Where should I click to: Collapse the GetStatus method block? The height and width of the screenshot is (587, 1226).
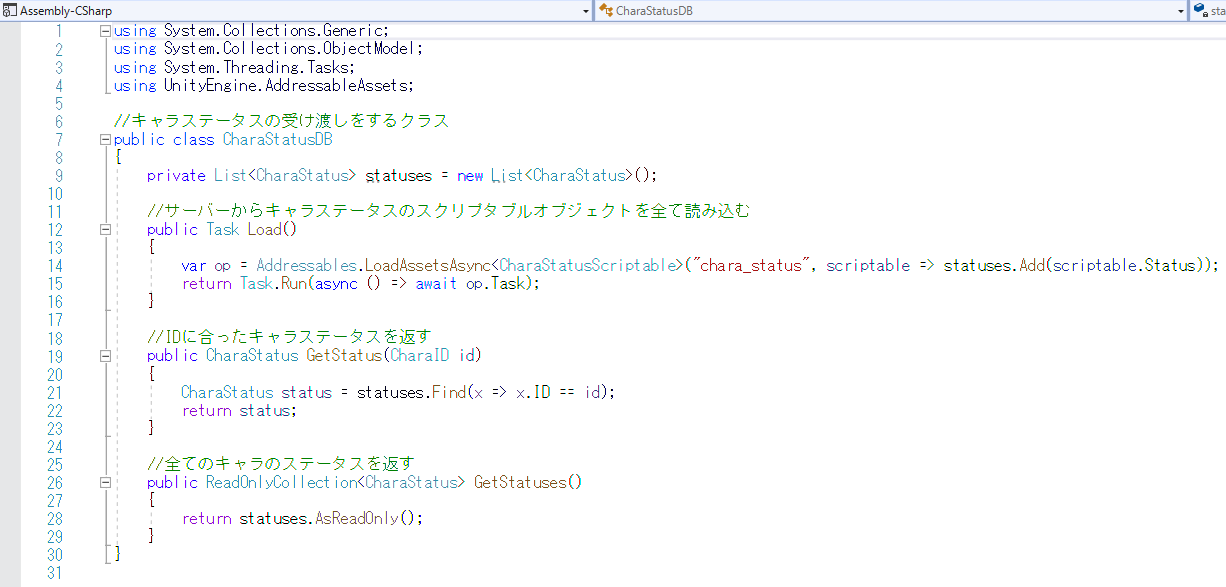pos(105,355)
